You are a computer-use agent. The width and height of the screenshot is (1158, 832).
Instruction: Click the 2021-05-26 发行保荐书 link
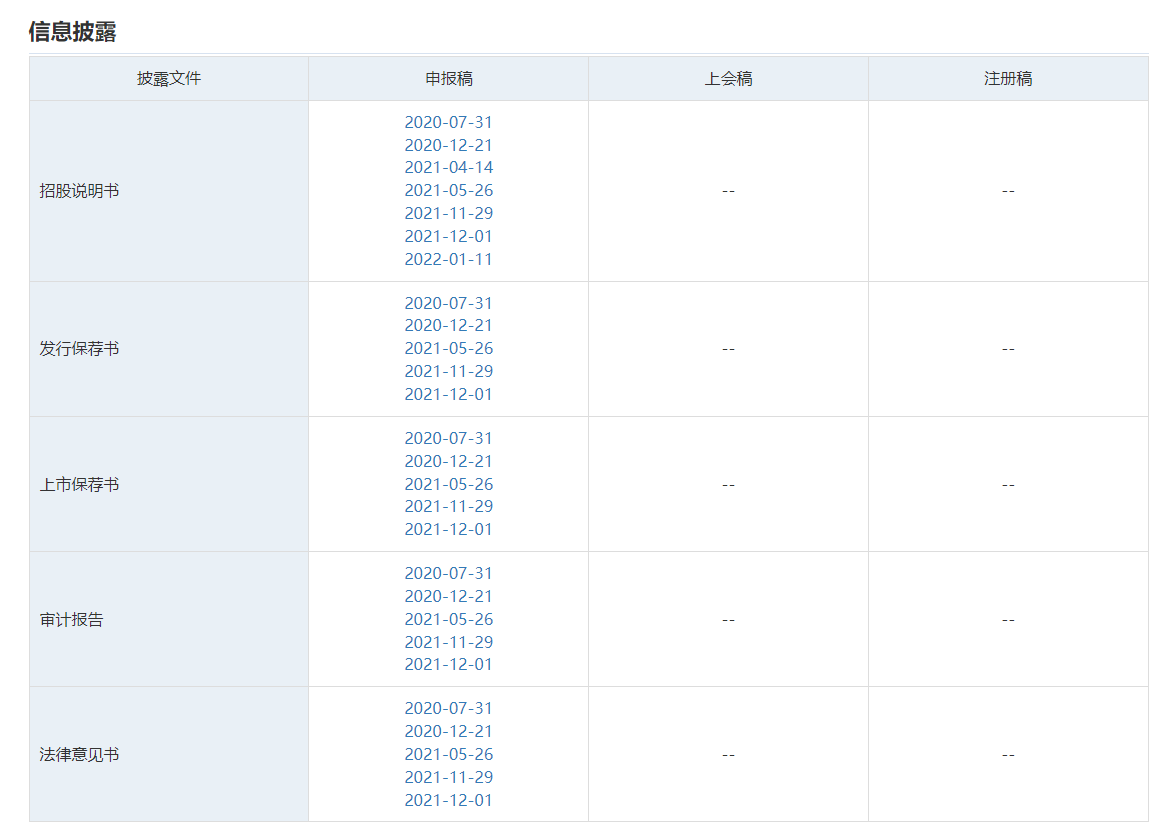tap(448, 348)
